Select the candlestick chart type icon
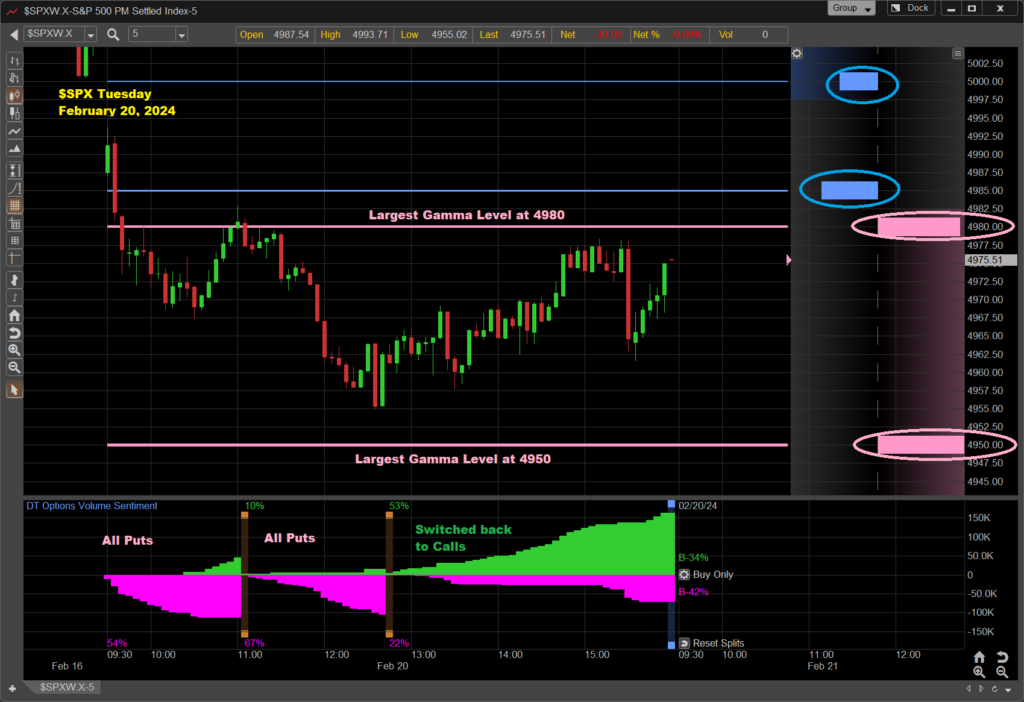Screen dimensions: 1024x702 click(x=14, y=96)
